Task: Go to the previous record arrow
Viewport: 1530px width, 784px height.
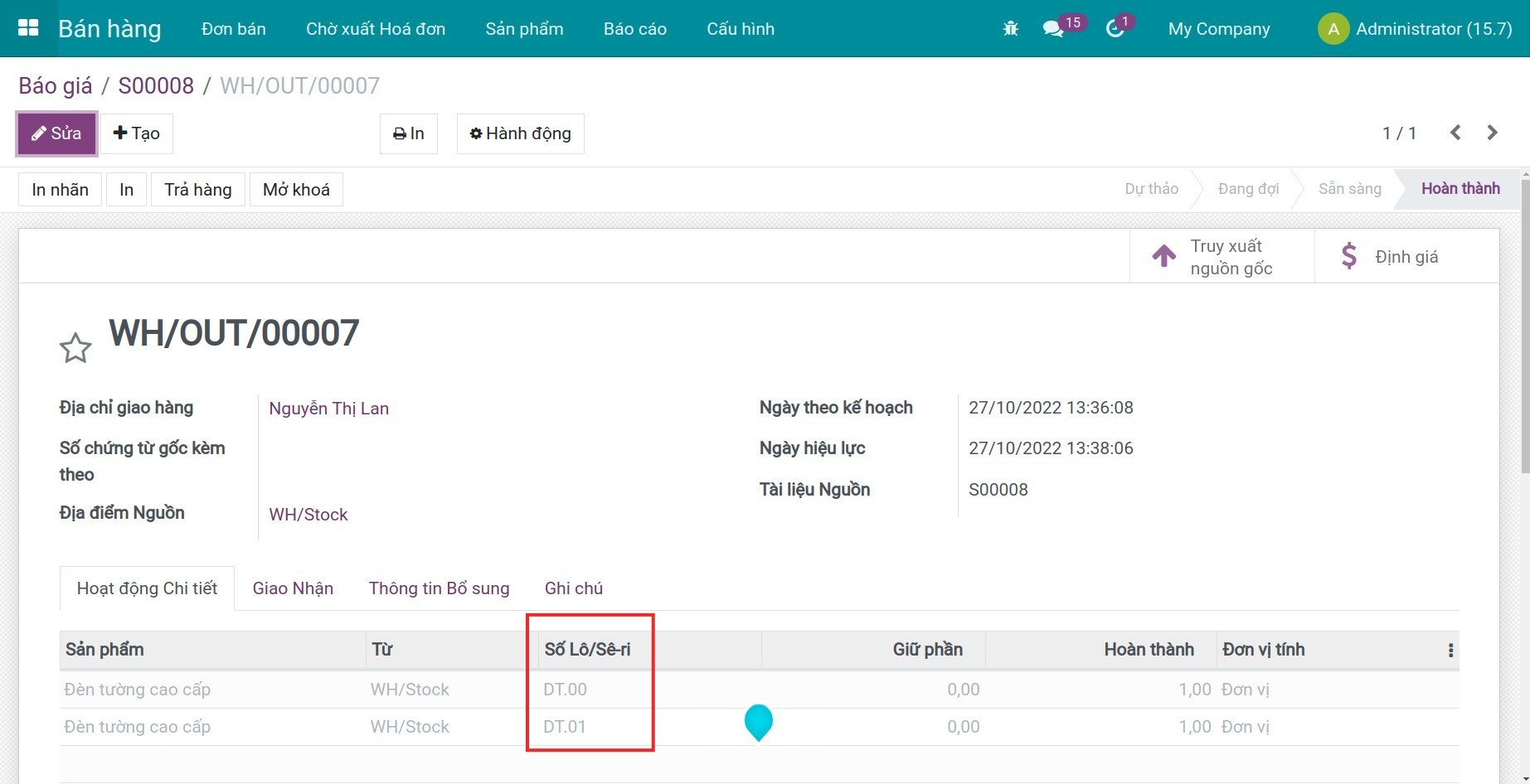Action: [1455, 133]
